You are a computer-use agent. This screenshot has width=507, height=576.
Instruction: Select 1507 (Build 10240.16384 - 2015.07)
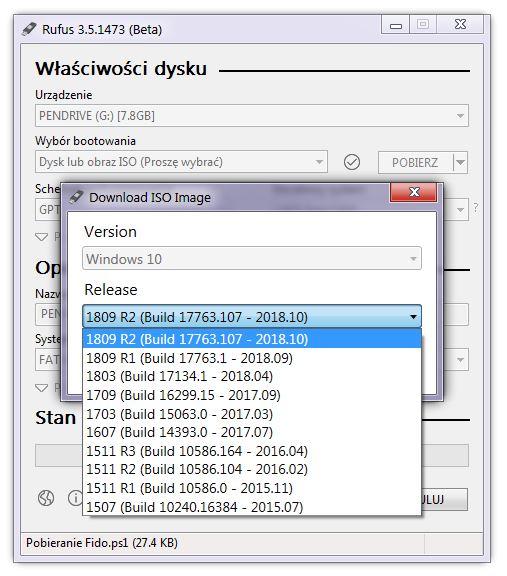pyautogui.click(x=252, y=507)
